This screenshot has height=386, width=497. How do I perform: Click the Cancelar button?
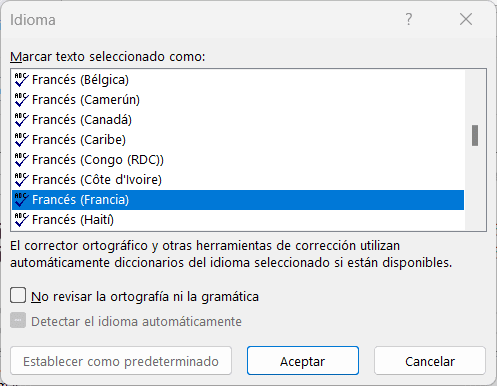pos(430,361)
